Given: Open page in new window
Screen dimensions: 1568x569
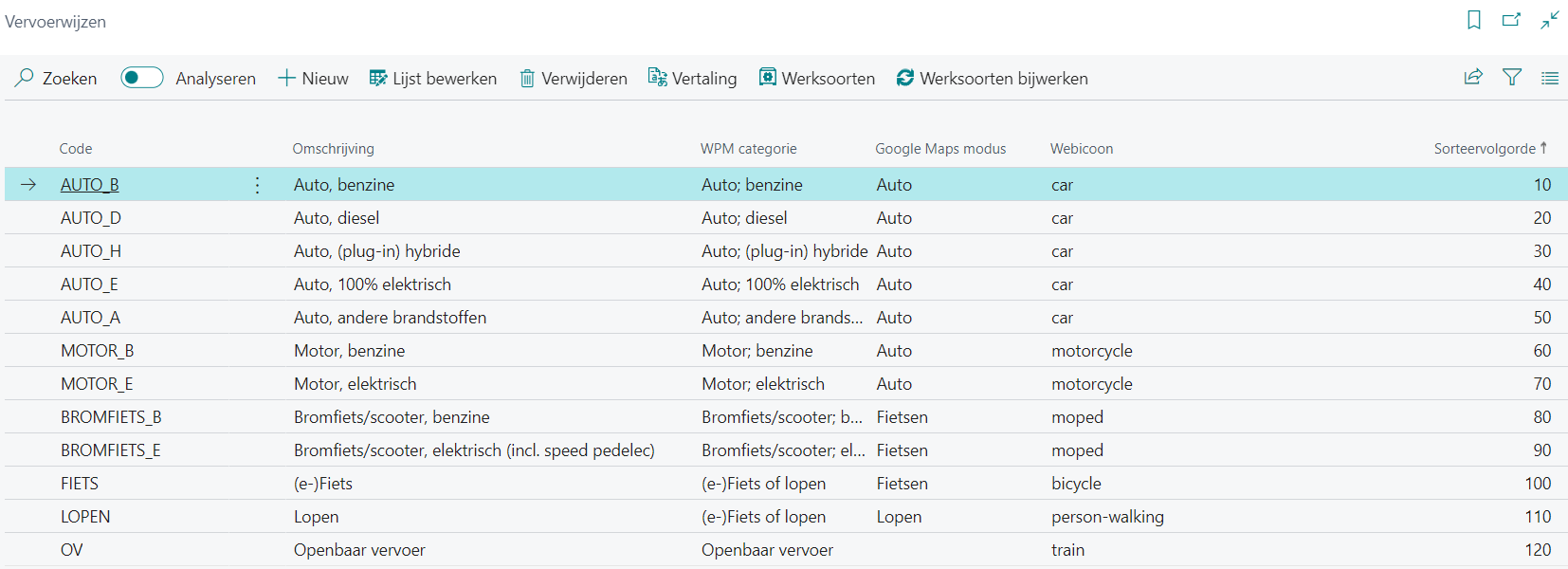Looking at the screenshot, I should coord(1511,20).
